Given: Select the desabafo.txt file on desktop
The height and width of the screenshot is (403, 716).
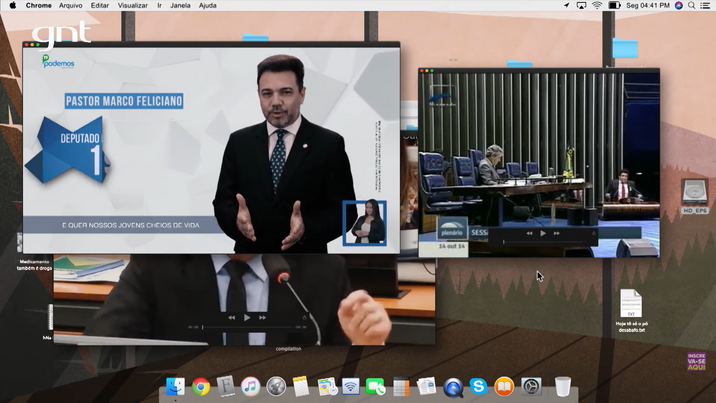Looking at the screenshot, I should 632,310.
